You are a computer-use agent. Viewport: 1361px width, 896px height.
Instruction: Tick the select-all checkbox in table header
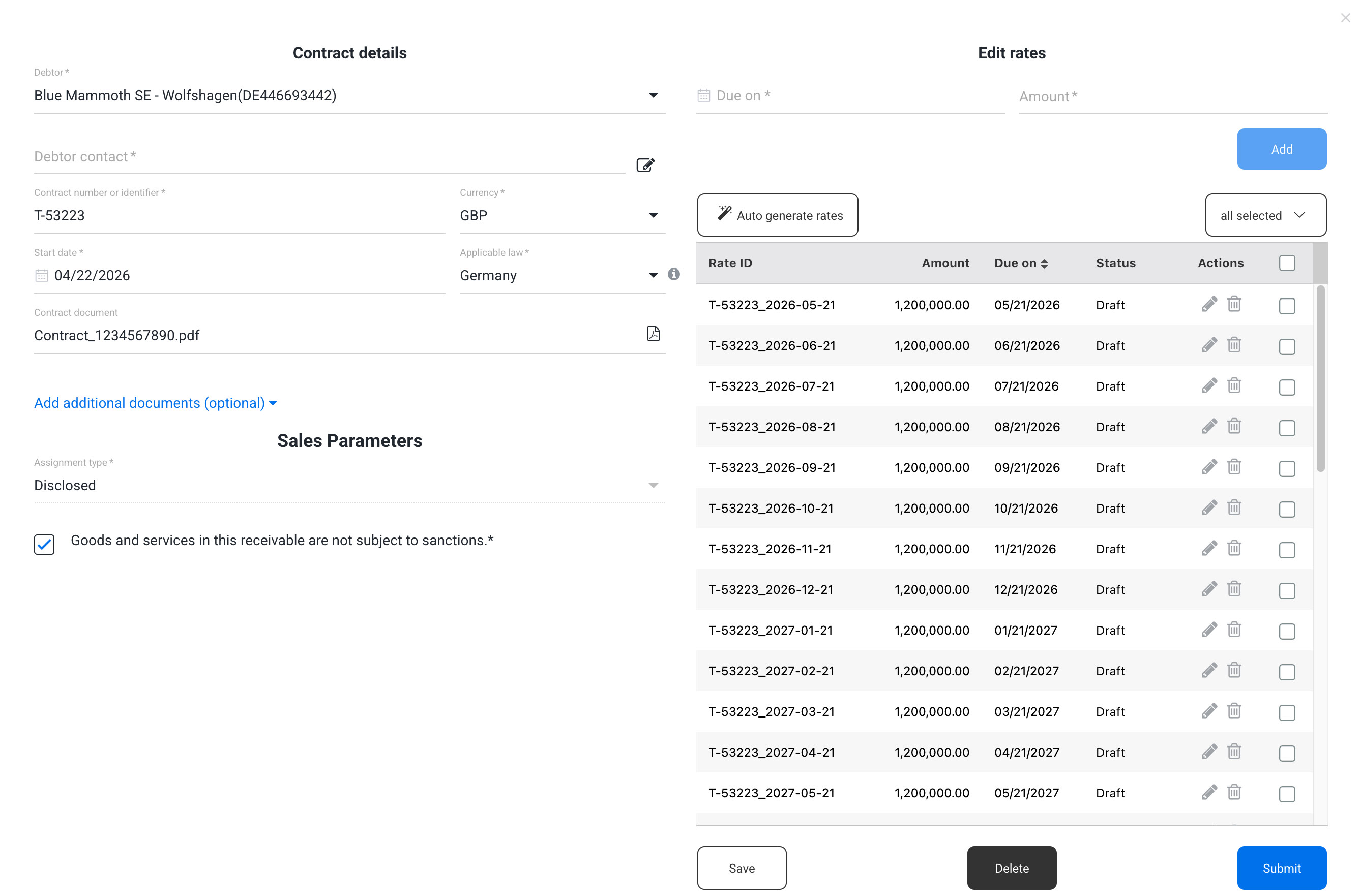(x=1287, y=263)
